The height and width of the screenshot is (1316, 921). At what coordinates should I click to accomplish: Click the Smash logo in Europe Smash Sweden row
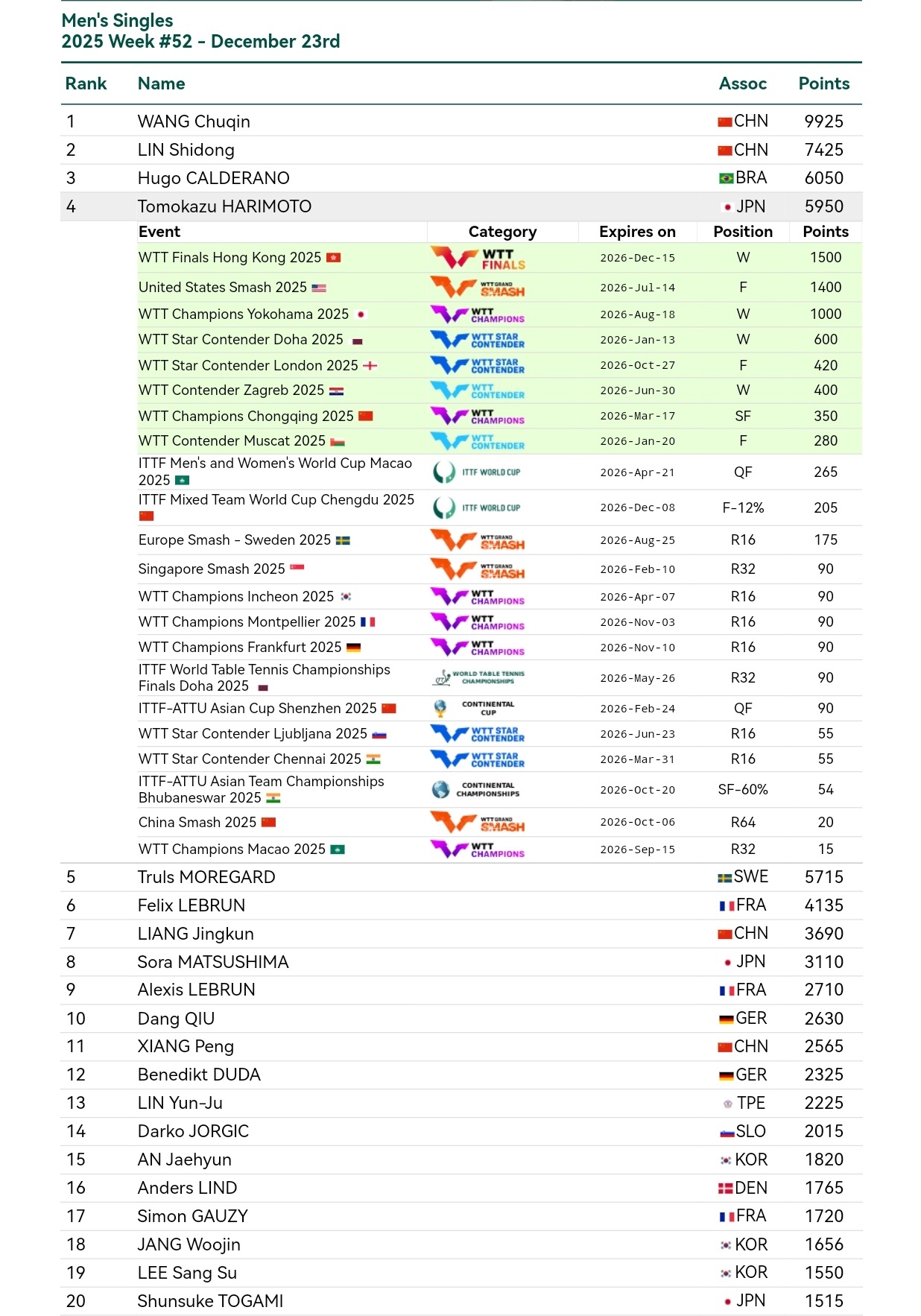478,540
